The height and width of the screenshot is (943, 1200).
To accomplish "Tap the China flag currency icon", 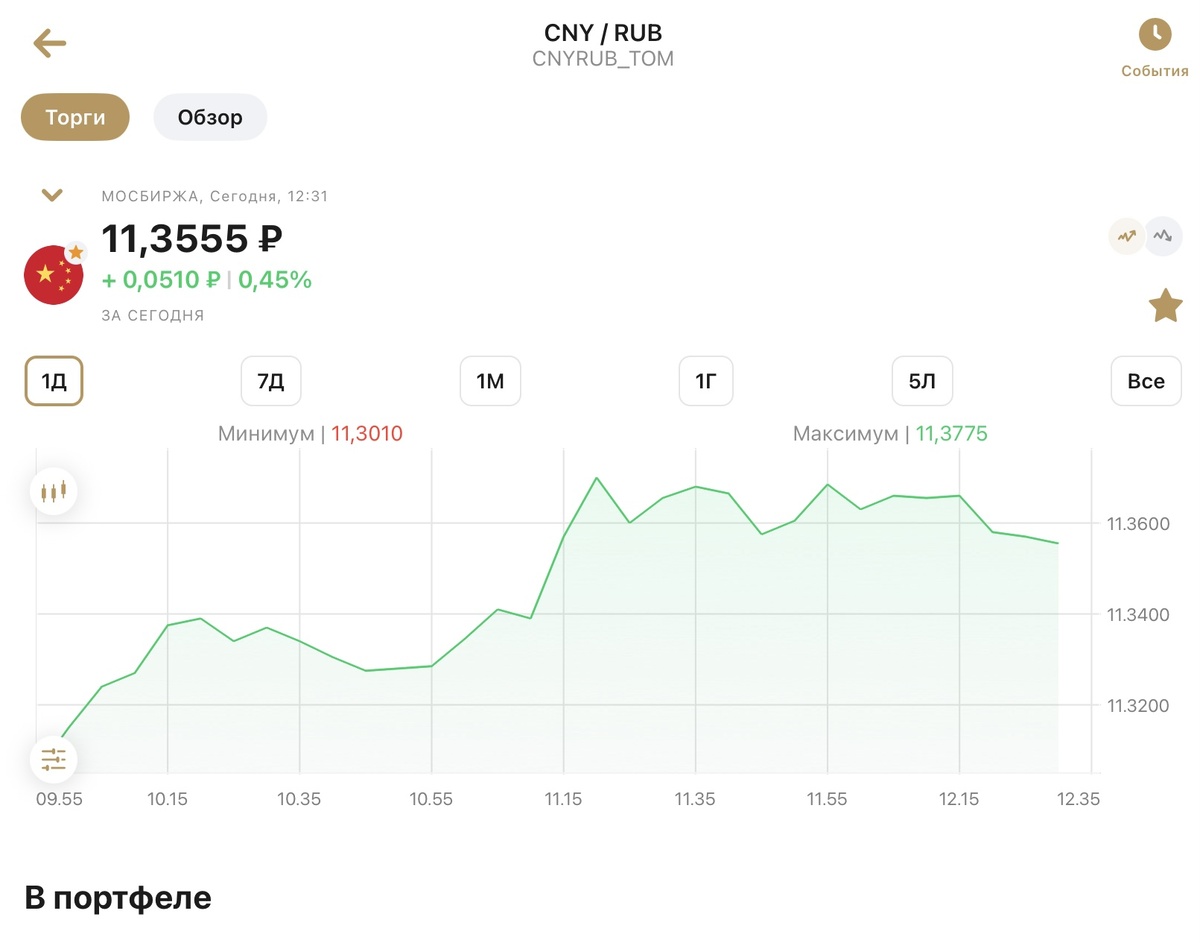I will pyautogui.click(x=53, y=274).
